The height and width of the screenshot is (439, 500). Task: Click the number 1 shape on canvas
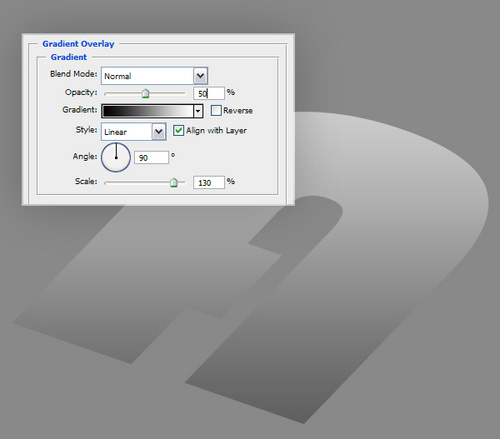point(147,283)
